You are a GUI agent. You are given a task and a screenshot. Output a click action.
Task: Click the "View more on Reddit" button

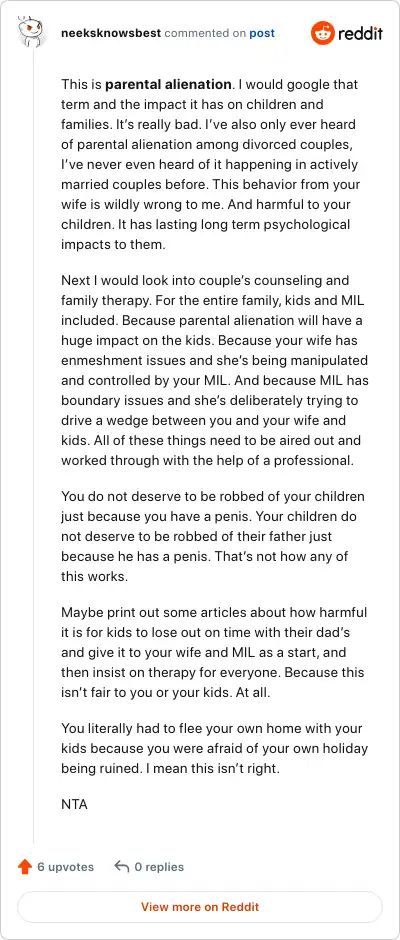(x=200, y=907)
